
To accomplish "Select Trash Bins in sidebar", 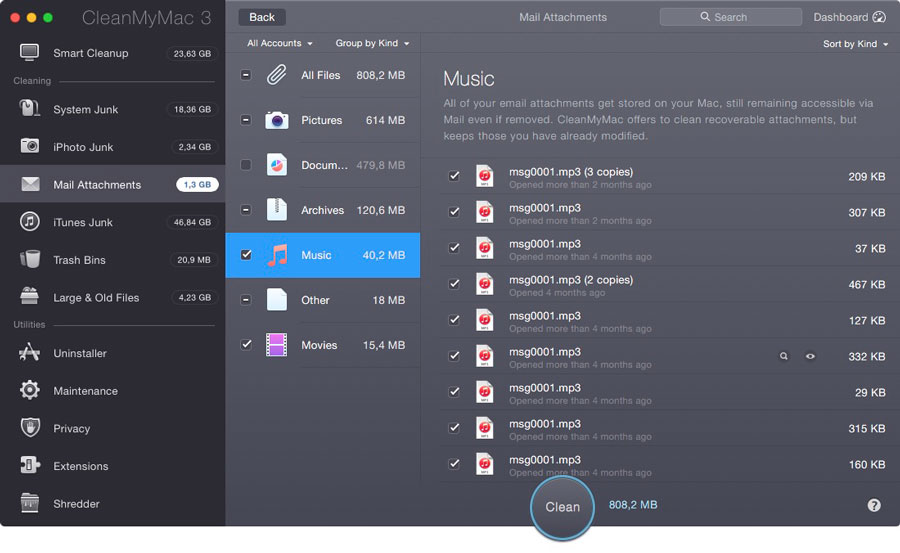I will (112, 260).
